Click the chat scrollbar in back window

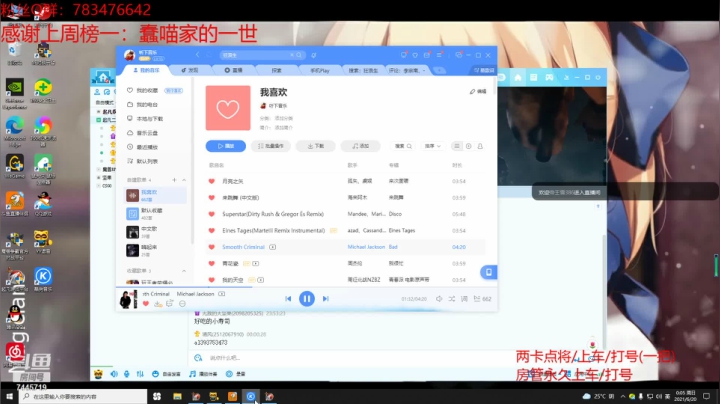click(604, 292)
